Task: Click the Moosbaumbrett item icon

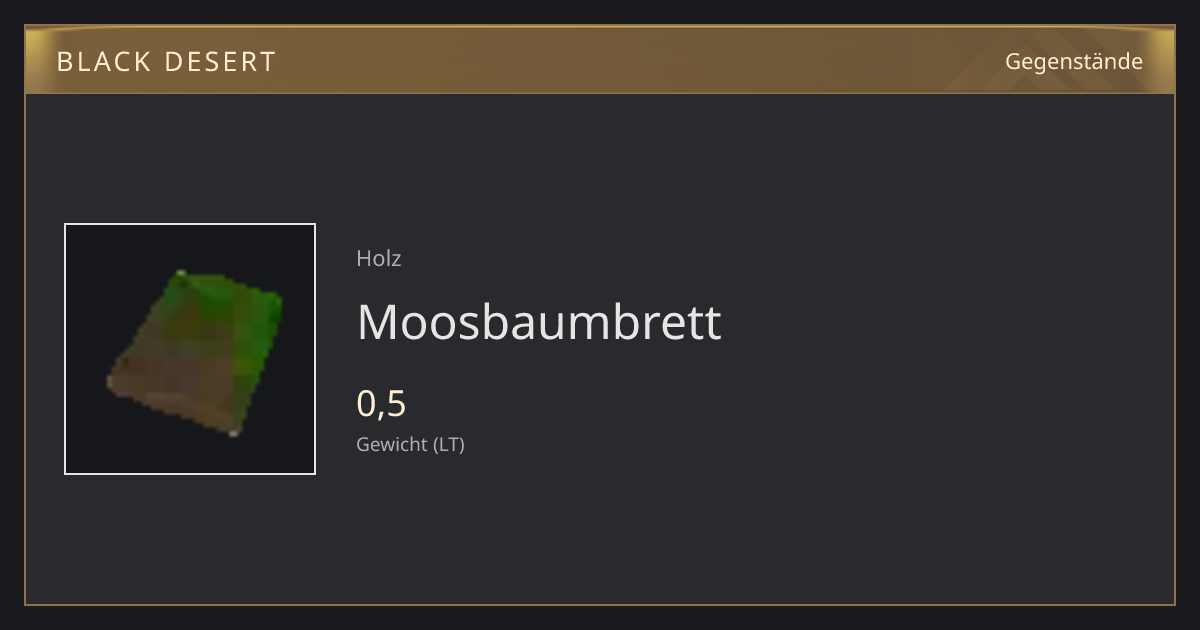Action: point(196,353)
